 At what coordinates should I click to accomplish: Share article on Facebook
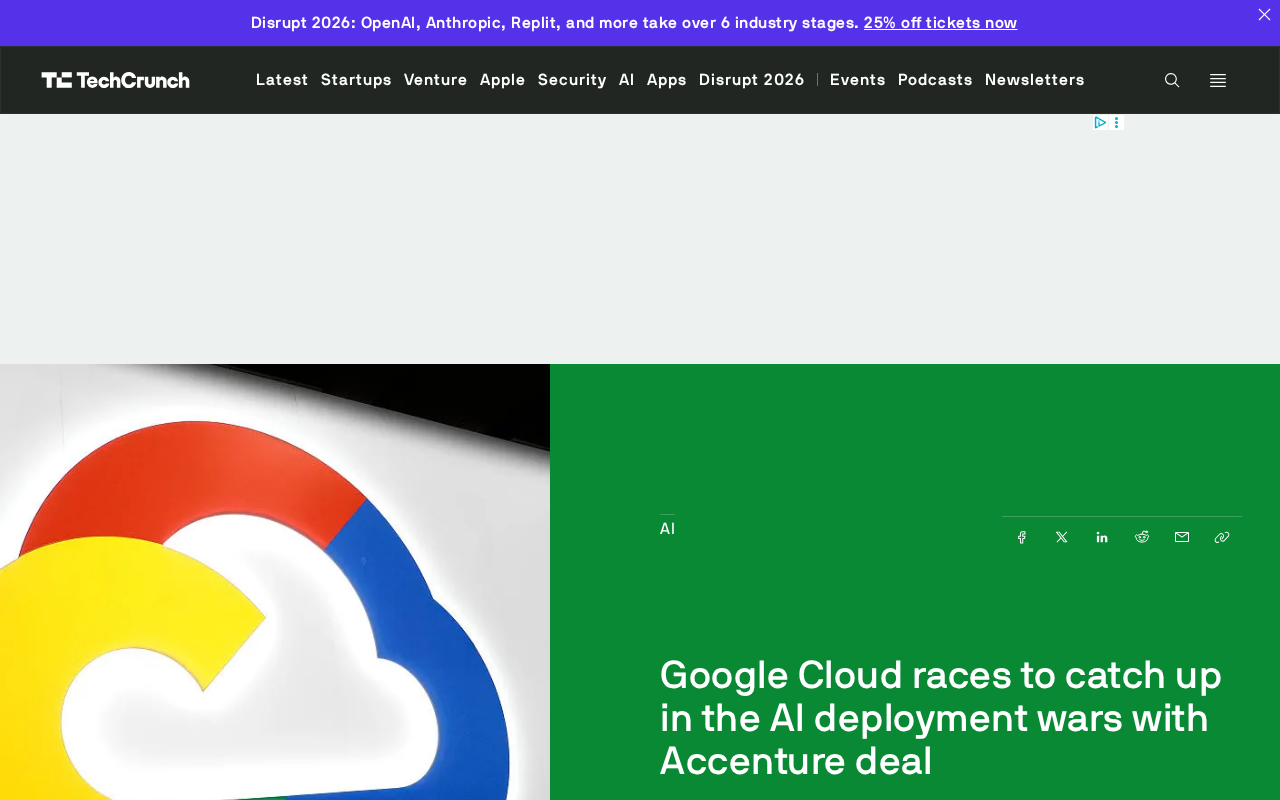1022,537
